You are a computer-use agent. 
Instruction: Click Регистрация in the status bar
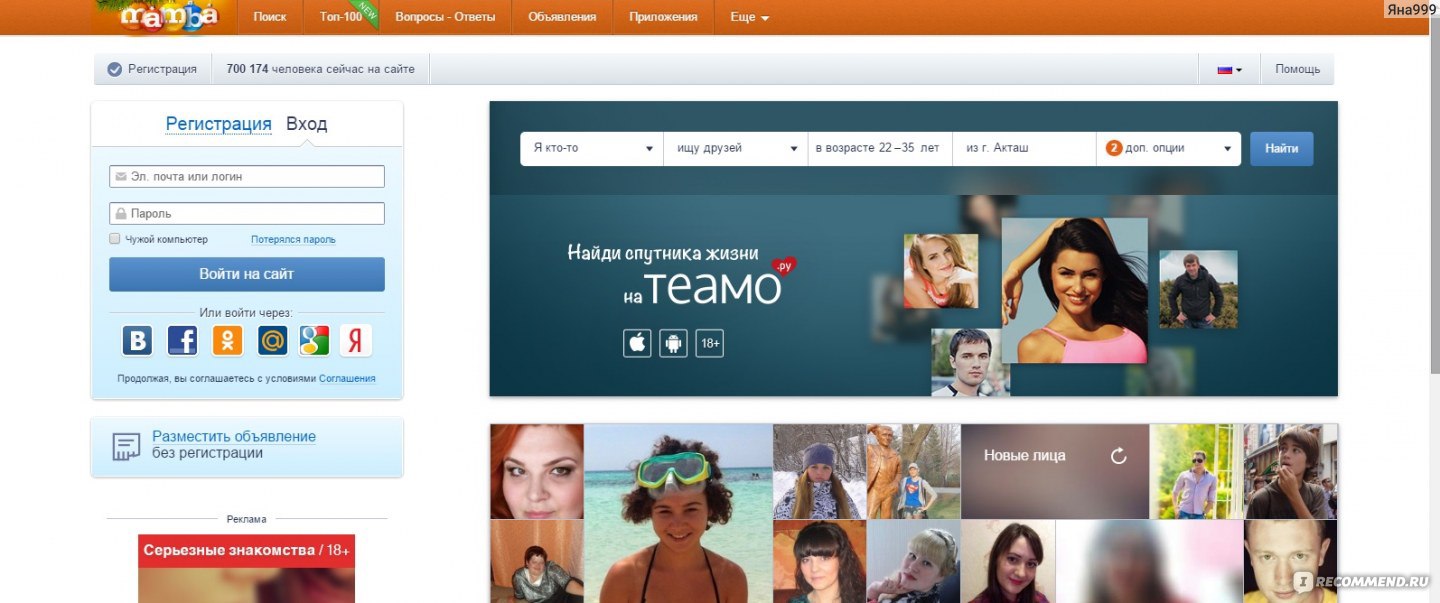162,69
